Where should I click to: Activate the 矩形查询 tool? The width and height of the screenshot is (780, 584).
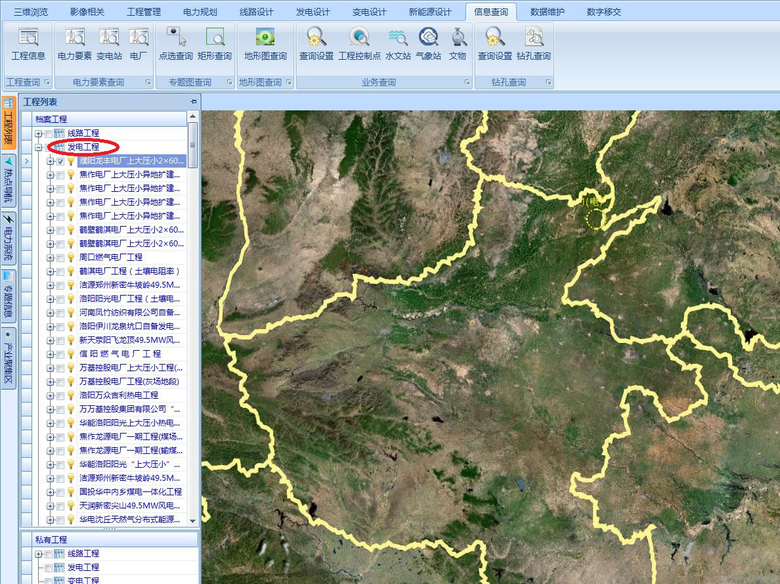(x=214, y=45)
